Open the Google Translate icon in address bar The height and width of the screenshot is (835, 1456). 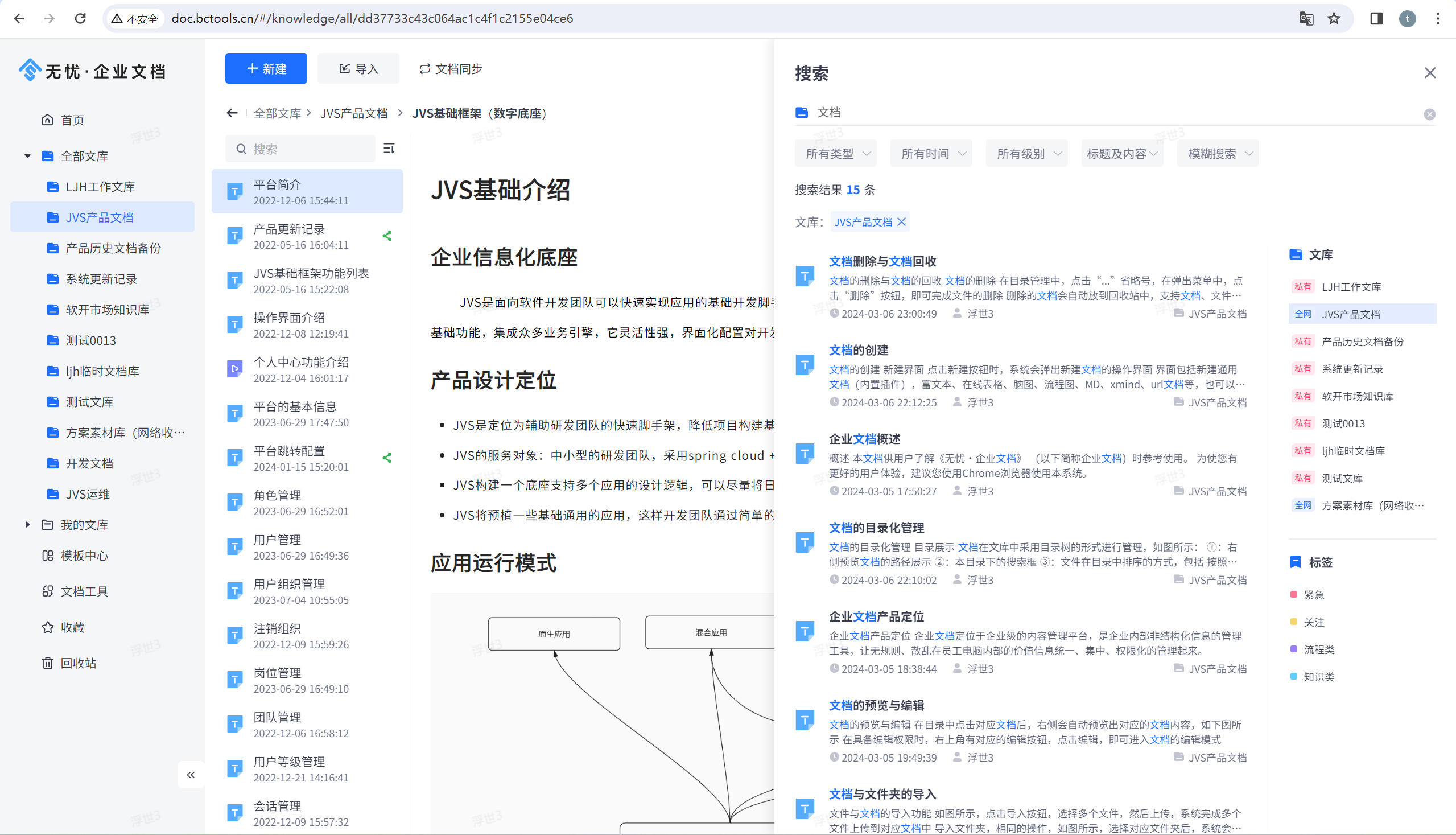[1306, 18]
